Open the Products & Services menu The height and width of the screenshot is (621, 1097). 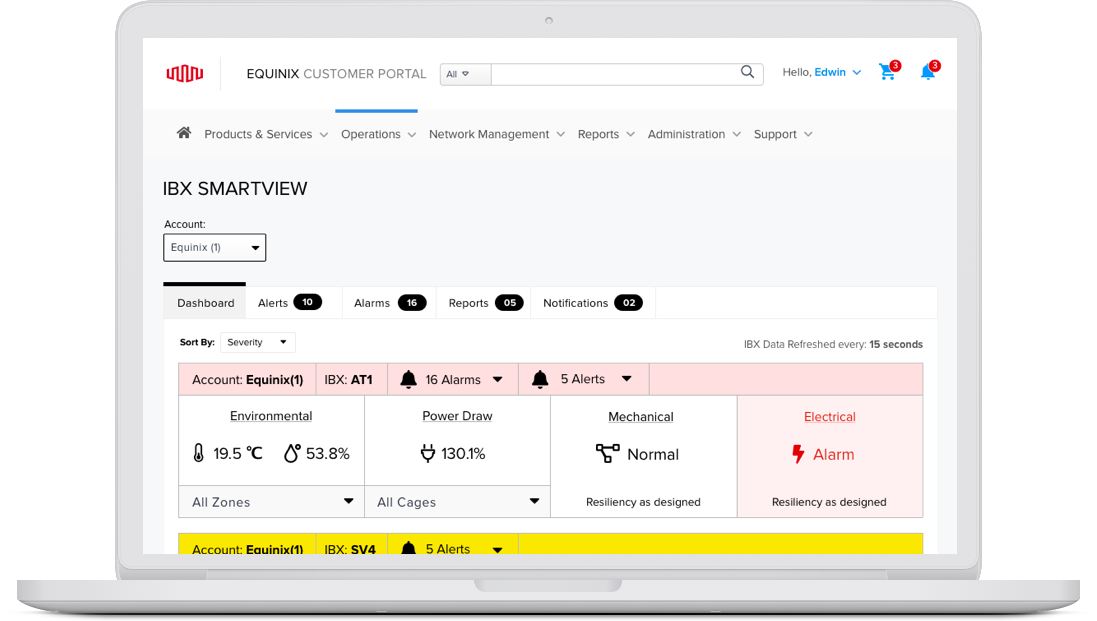pyautogui.click(x=266, y=134)
